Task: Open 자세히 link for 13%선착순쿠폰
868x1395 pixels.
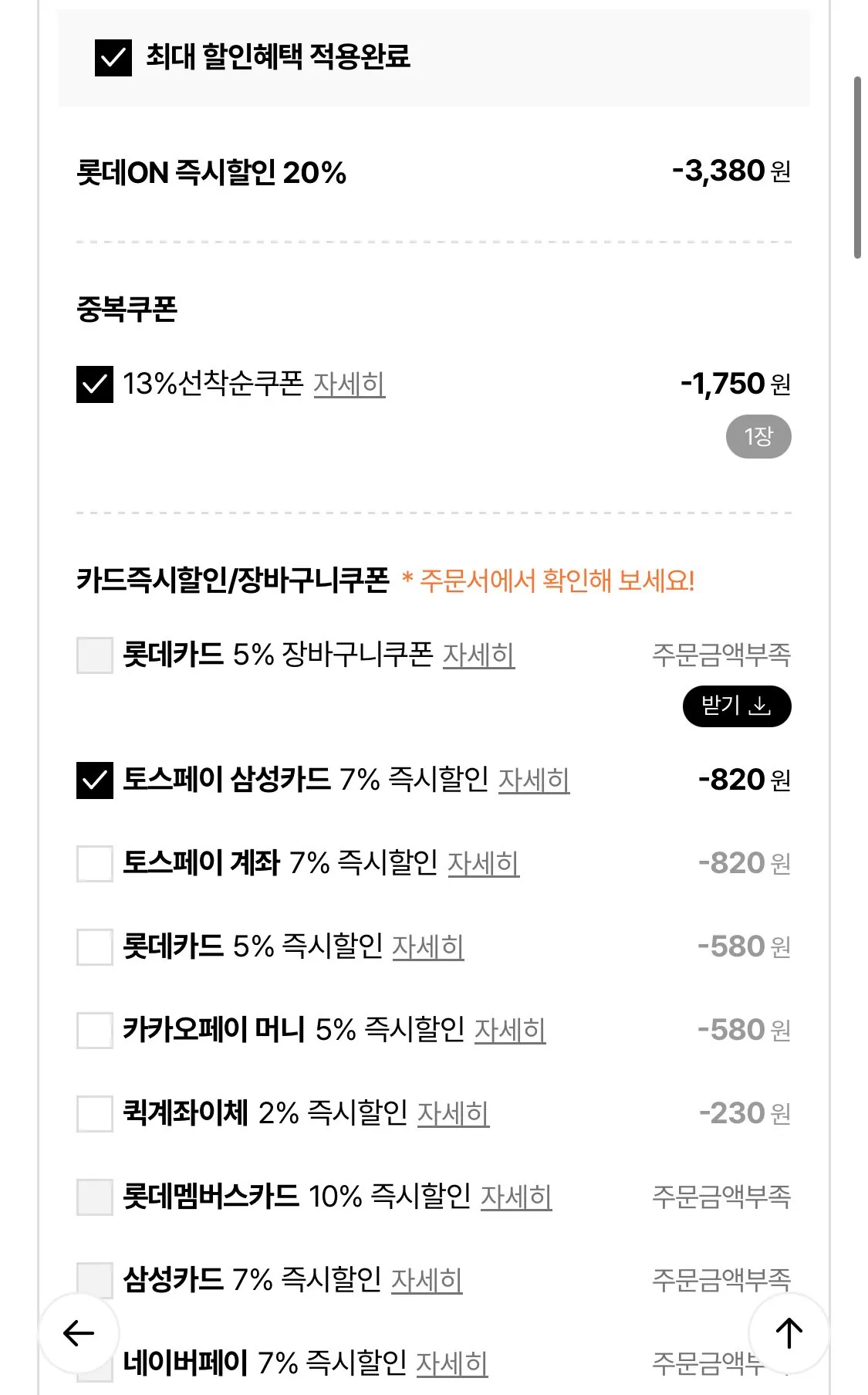Action: (x=349, y=384)
